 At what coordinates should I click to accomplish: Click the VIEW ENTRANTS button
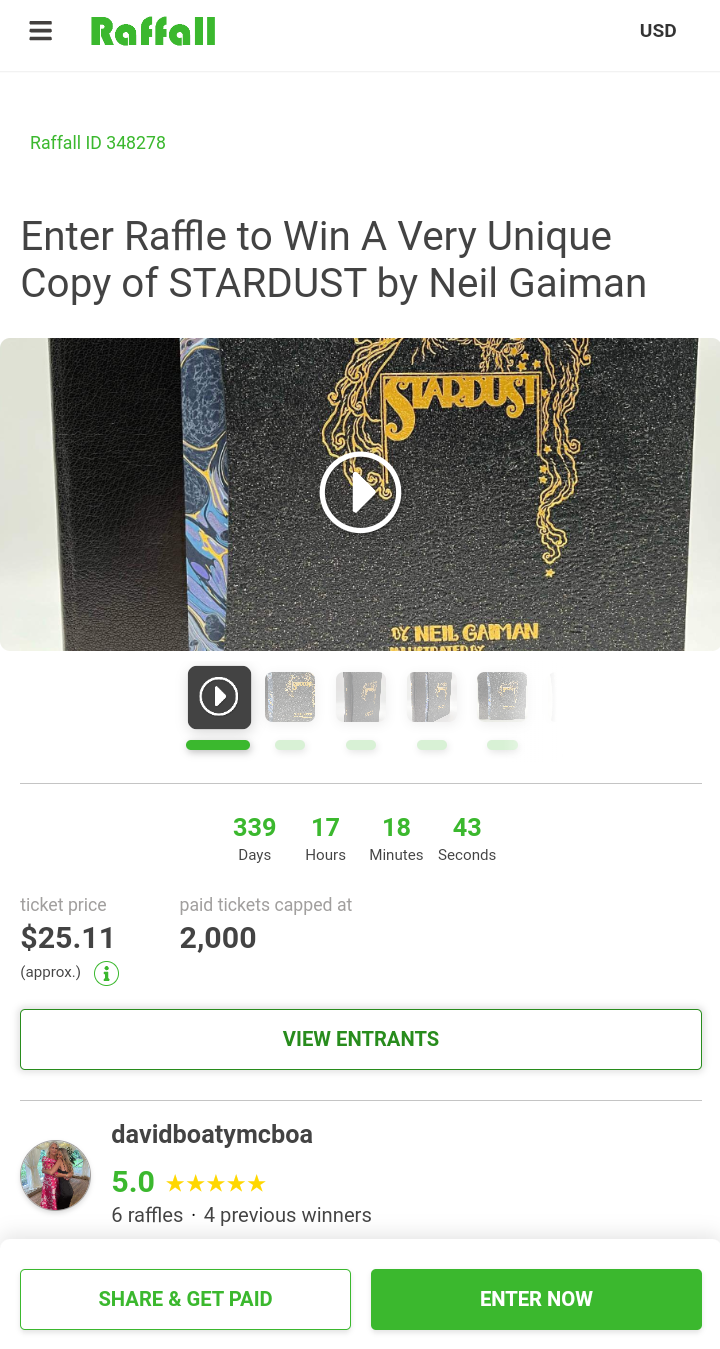pos(361,1039)
